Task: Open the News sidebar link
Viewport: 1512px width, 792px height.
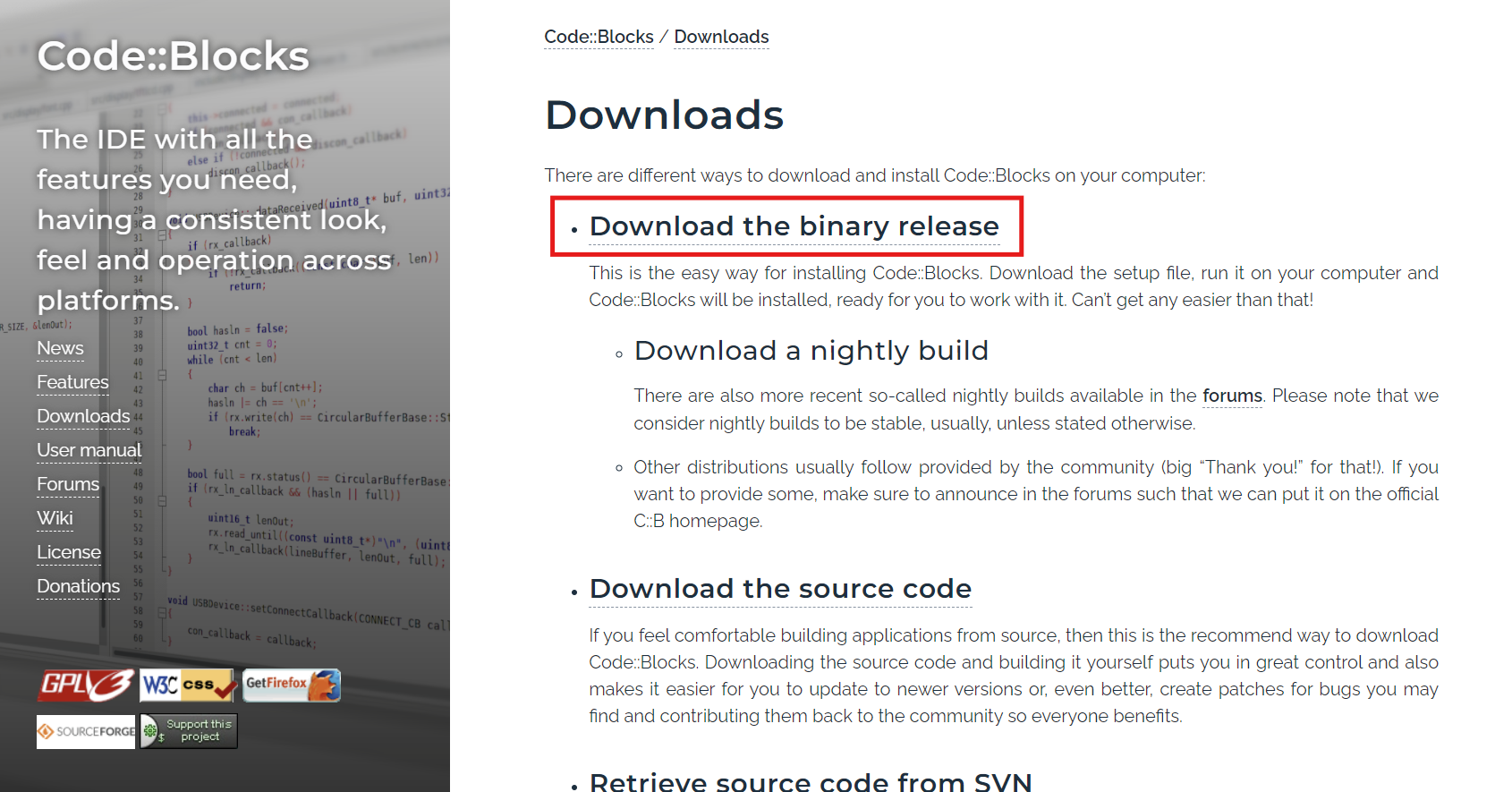Action: [x=60, y=348]
